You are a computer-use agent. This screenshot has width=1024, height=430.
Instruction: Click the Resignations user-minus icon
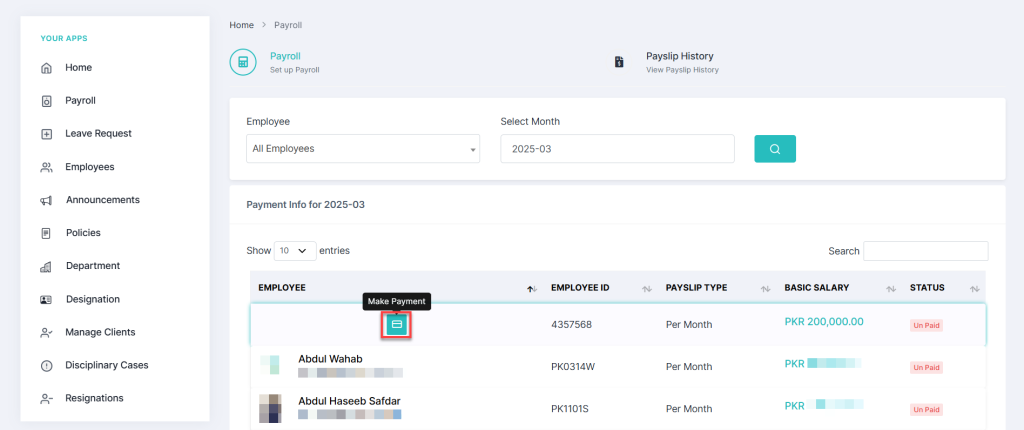pos(46,399)
